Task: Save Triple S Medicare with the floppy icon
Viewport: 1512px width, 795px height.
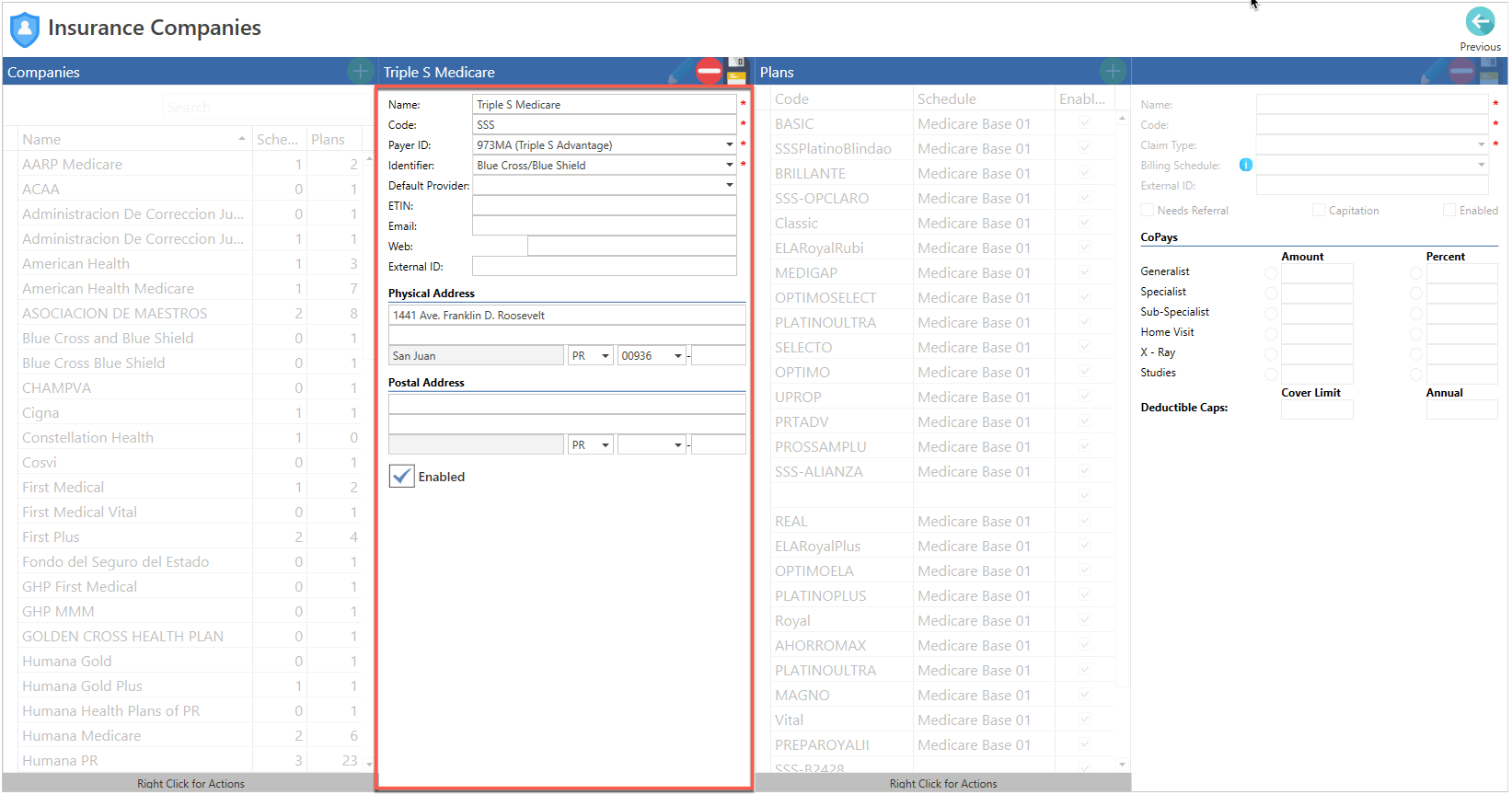Action: tap(736, 71)
